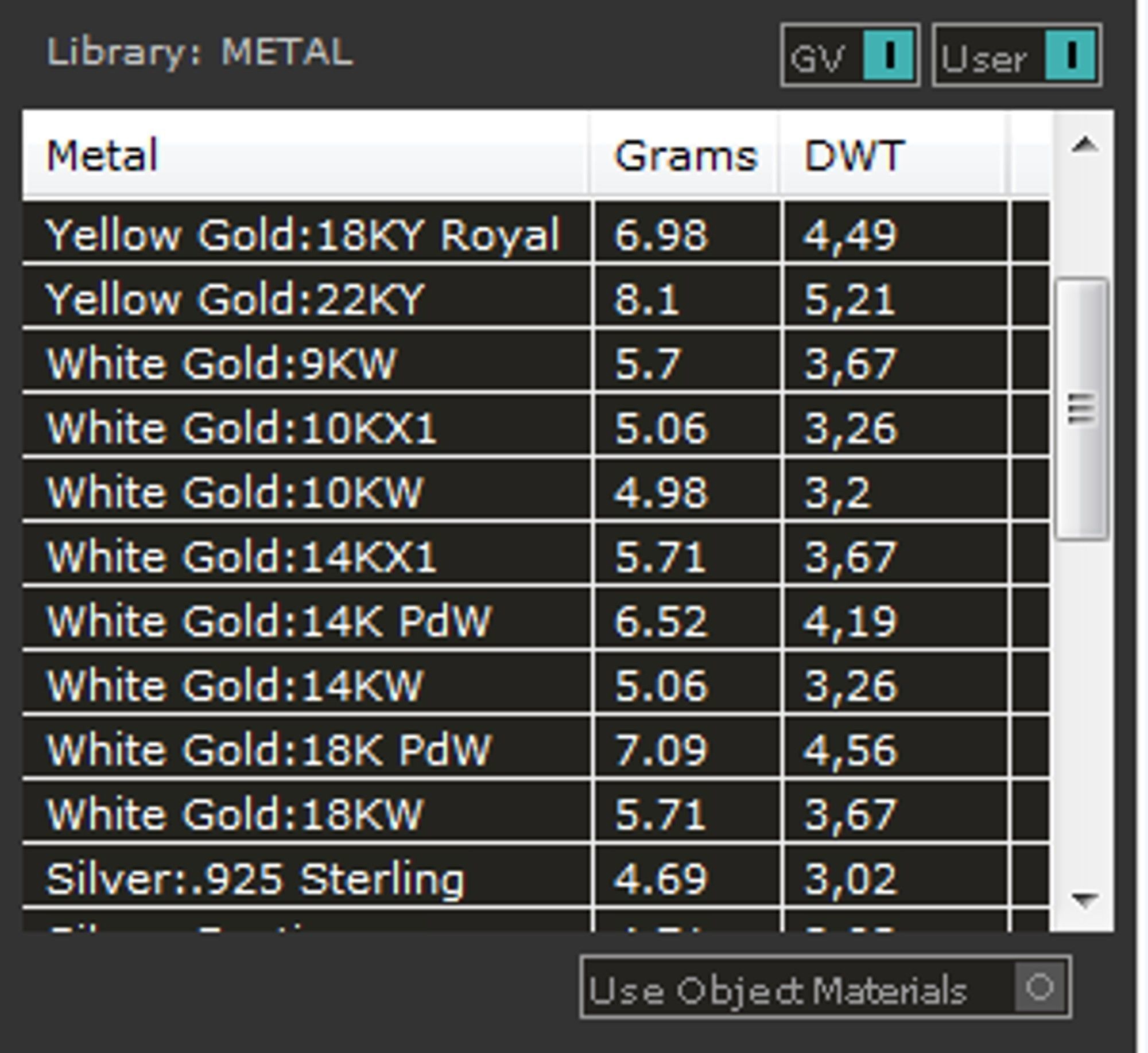1148x1053 pixels.
Task: Select White Gold:14KW entry
Action: [234, 685]
